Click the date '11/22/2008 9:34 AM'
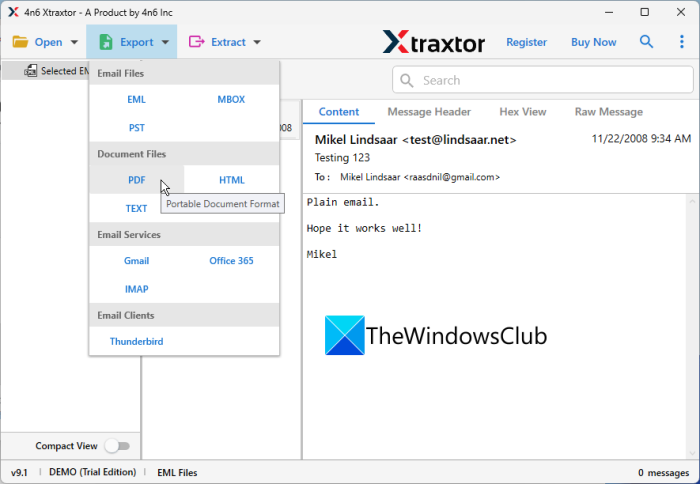Image resolution: width=700 pixels, height=484 pixels. pyautogui.click(x=641, y=139)
